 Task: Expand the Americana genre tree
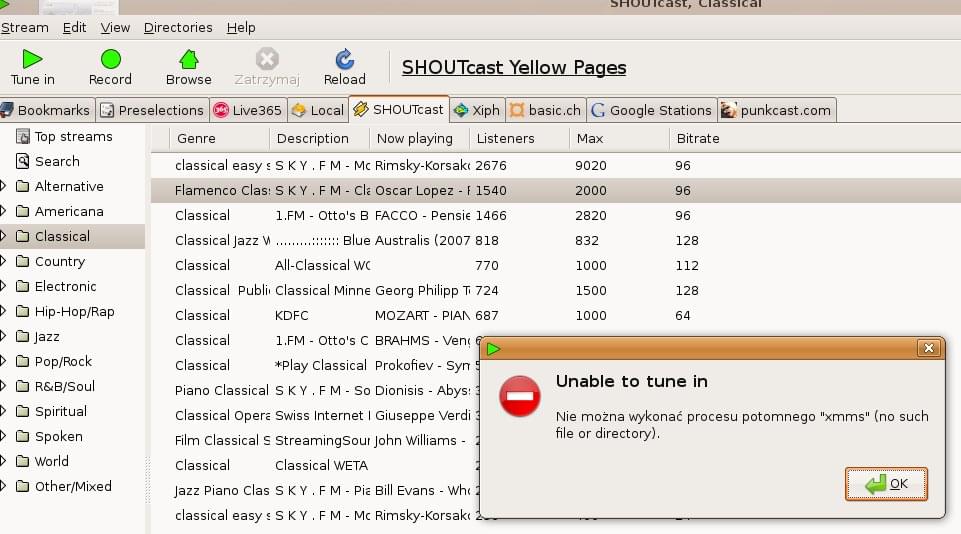coord(3,211)
